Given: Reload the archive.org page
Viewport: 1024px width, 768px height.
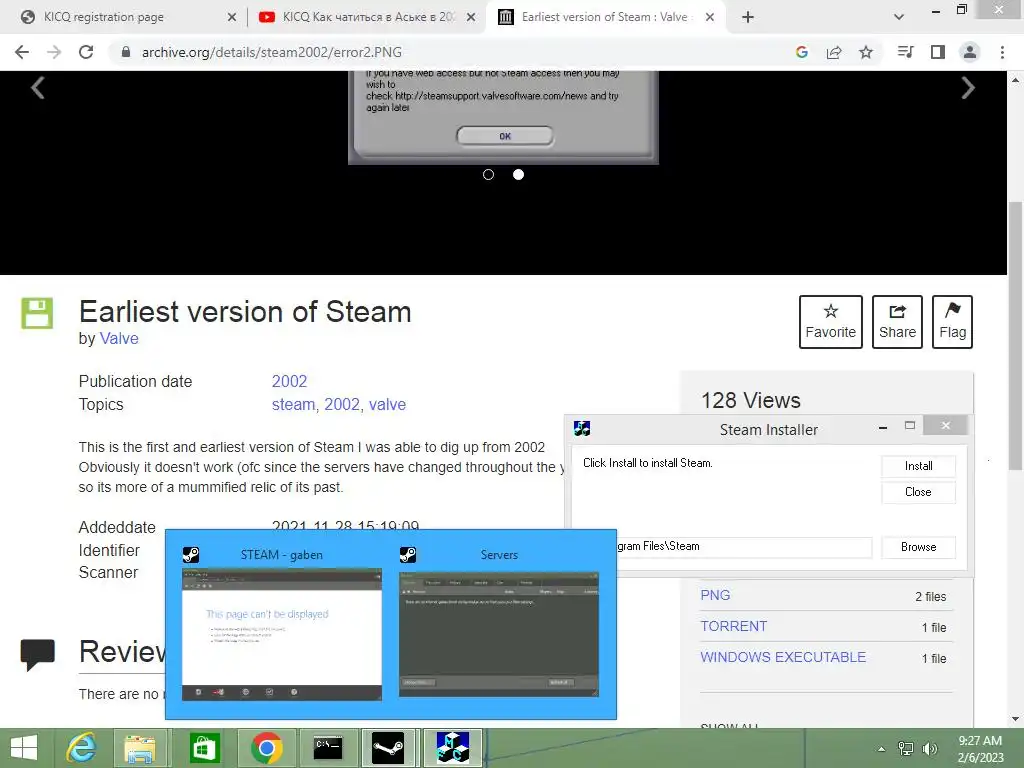Looking at the screenshot, I should tap(86, 52).
